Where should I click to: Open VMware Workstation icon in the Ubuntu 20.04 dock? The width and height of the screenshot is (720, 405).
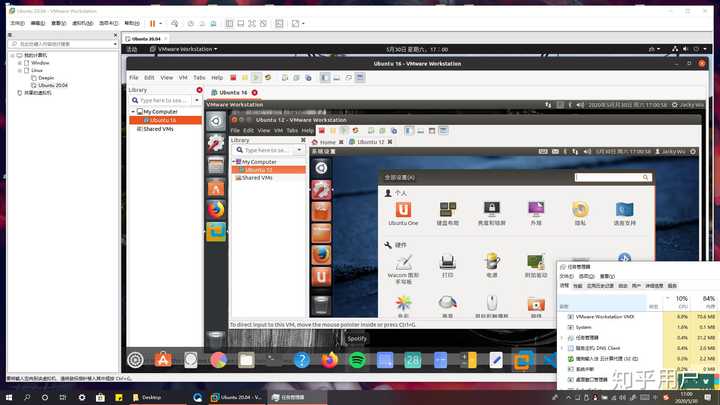coord(523,360)
